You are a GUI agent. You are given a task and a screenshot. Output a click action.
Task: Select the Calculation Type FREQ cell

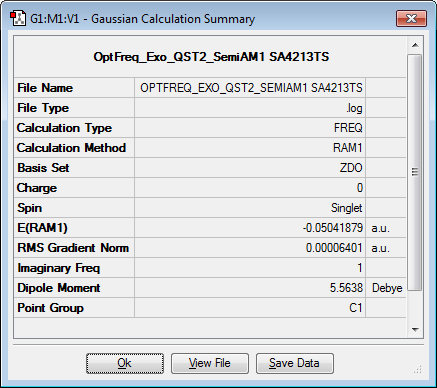250,128
